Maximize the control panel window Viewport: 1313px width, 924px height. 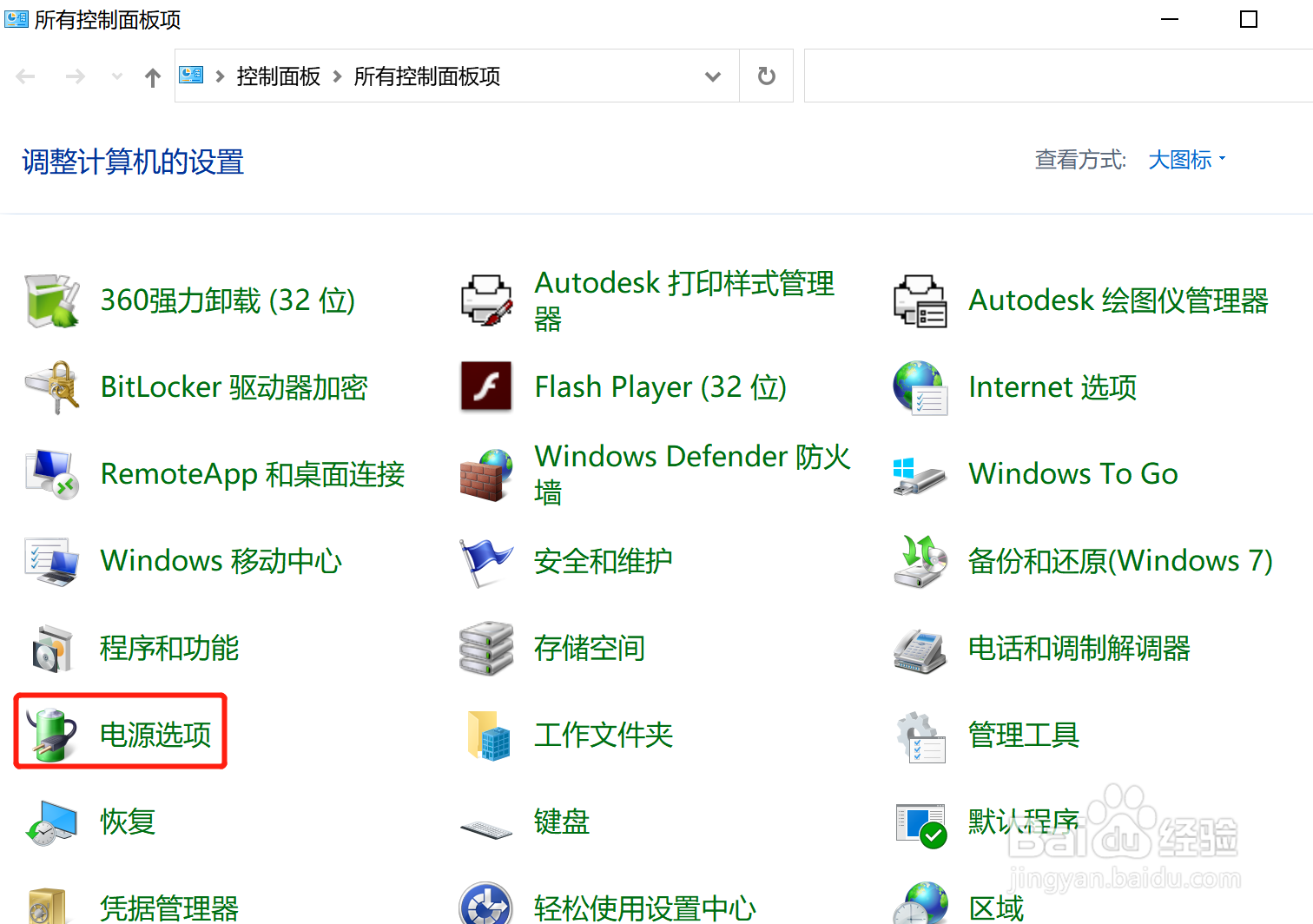(1249, 19)
